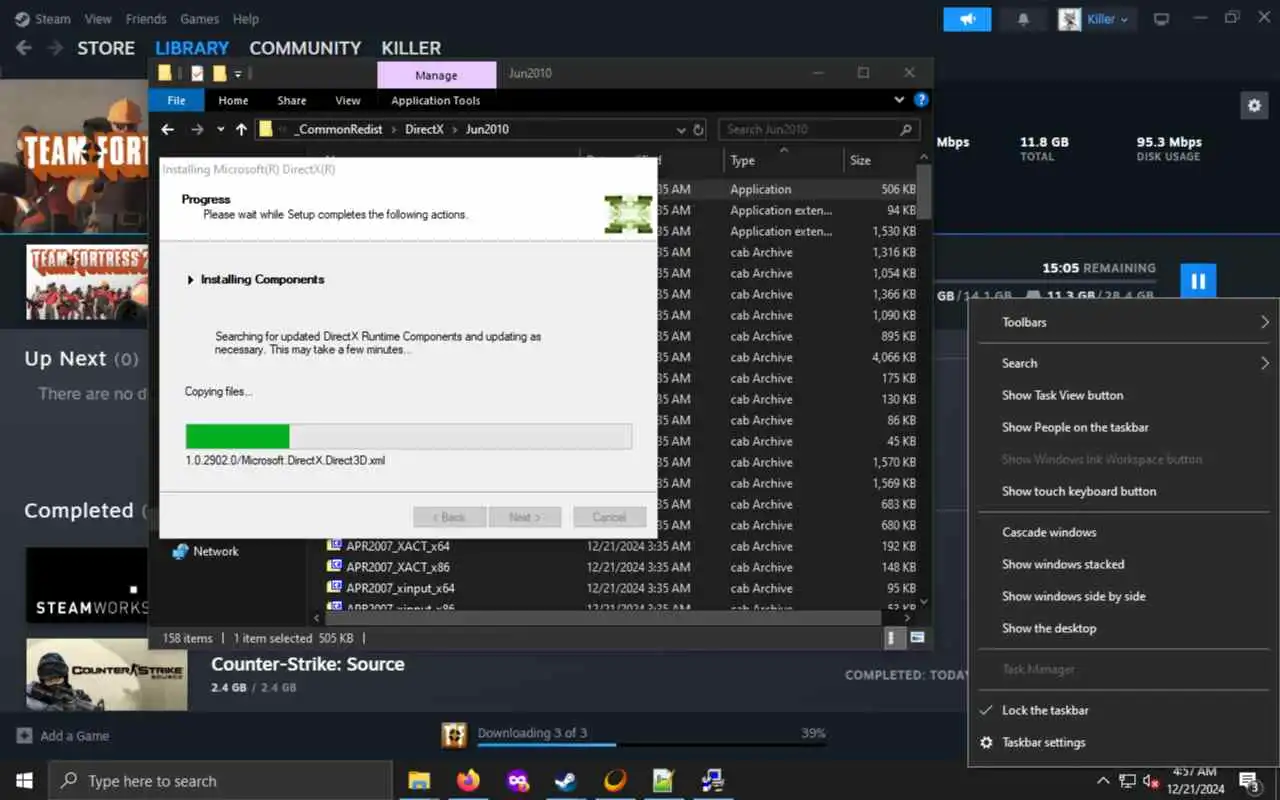Expand the Explorer ribbon chevron
1280x800 pixels.
900,100
